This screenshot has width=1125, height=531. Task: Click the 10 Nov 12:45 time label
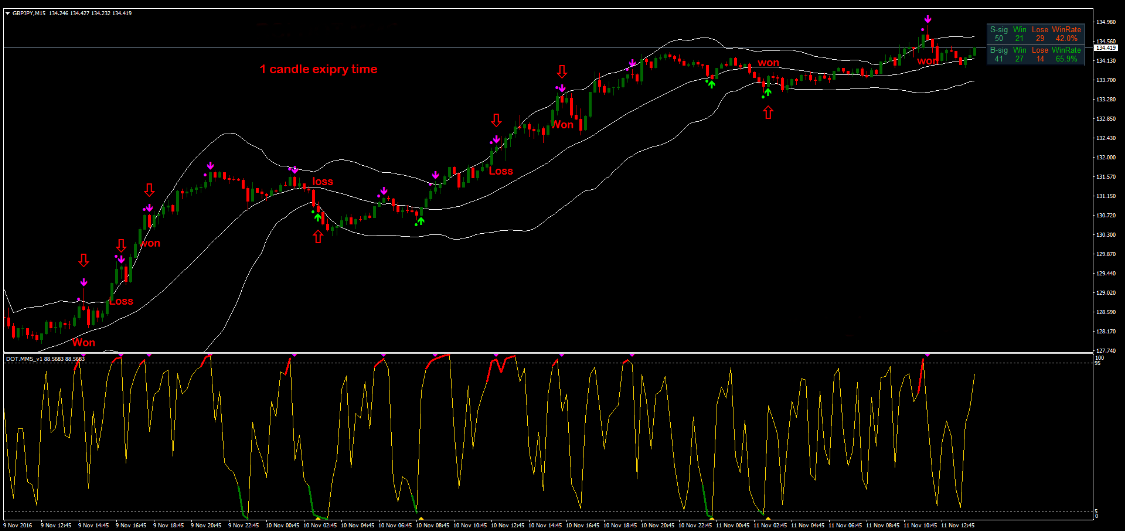(x=509, y=525)
